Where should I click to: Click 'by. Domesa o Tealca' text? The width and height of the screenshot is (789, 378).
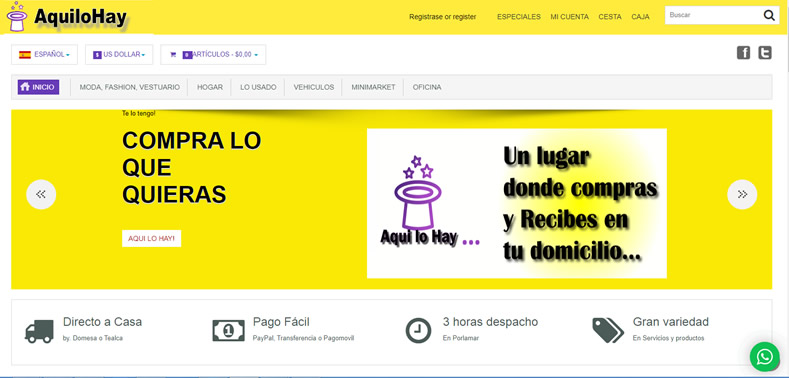93,338
